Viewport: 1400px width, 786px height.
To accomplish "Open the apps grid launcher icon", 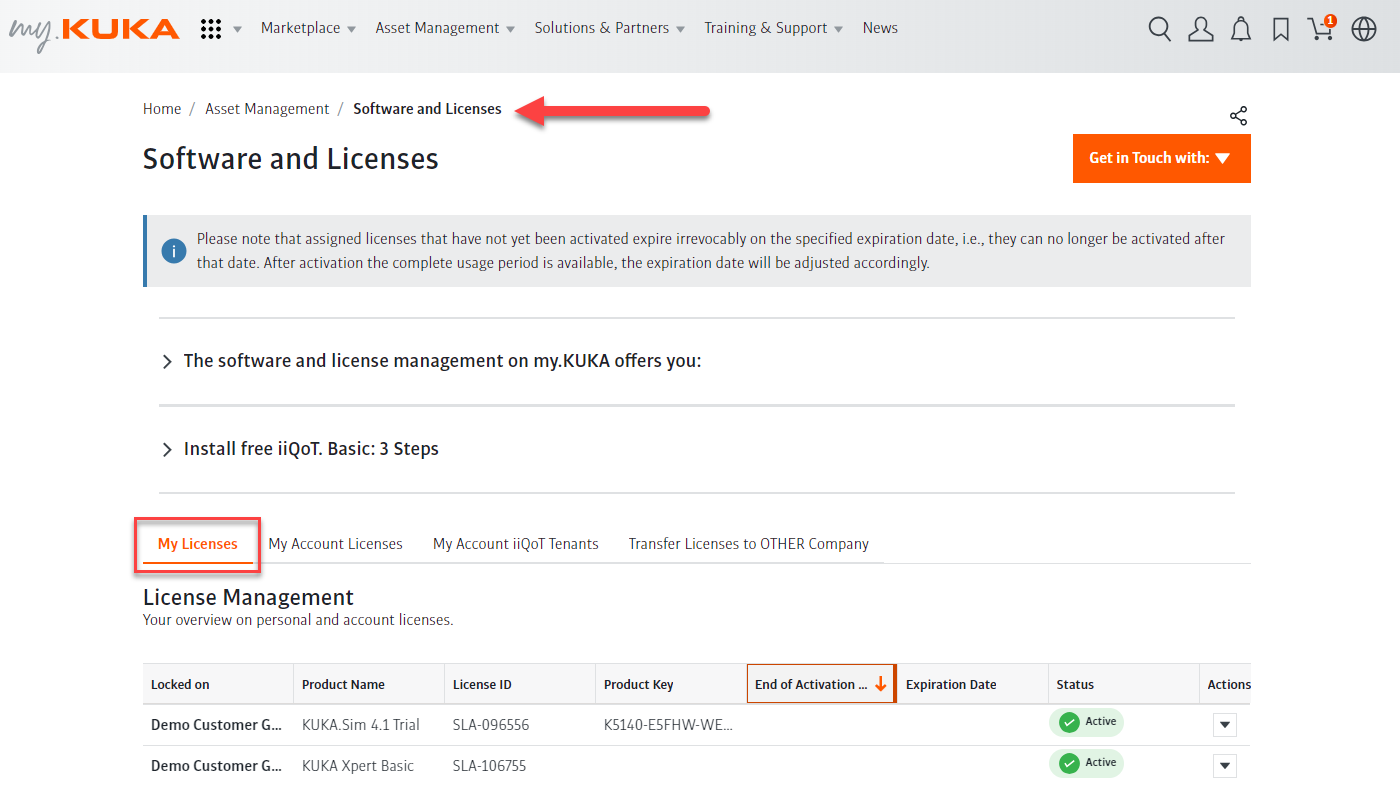I will [211, 29].
